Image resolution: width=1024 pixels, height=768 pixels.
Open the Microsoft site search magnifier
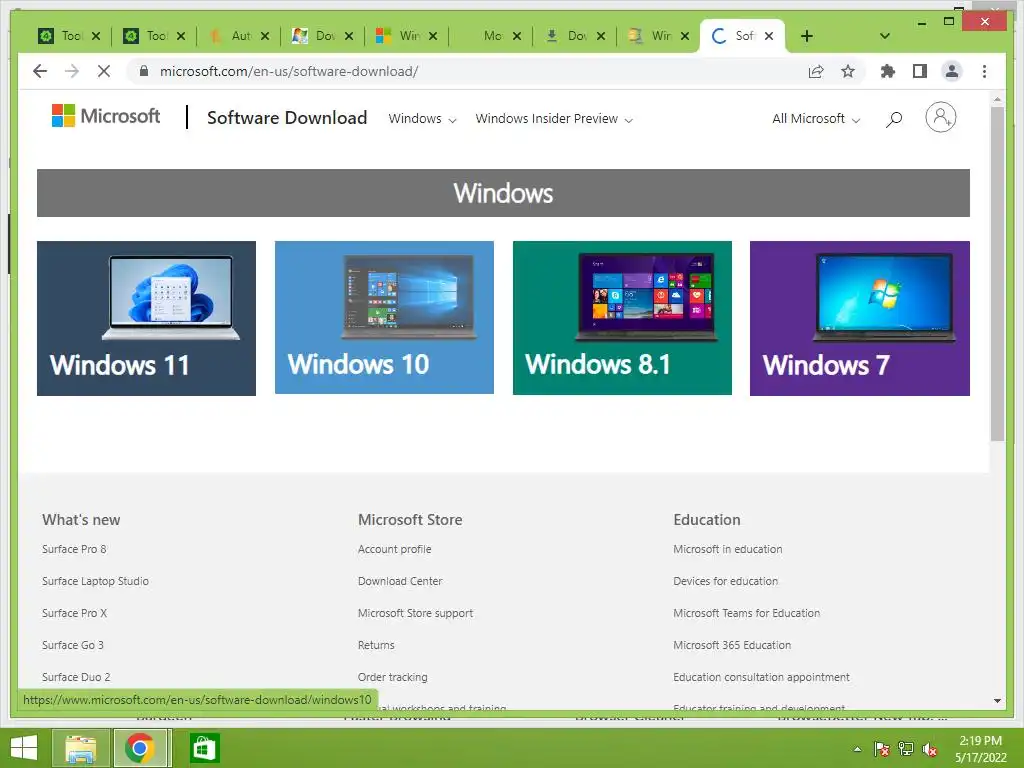pos(894,119)
